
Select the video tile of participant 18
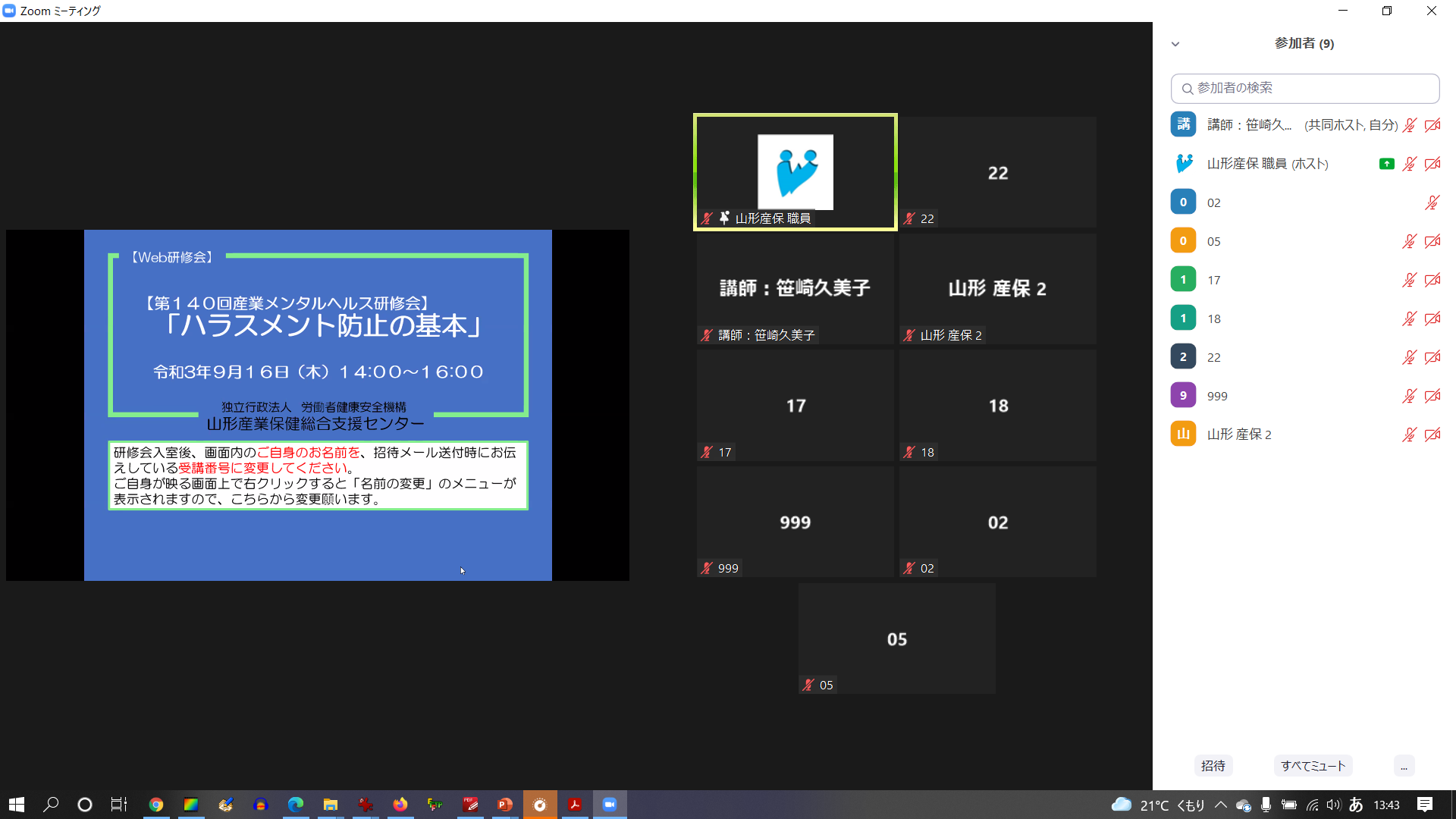pyautogui.click(x=998, y=406)
